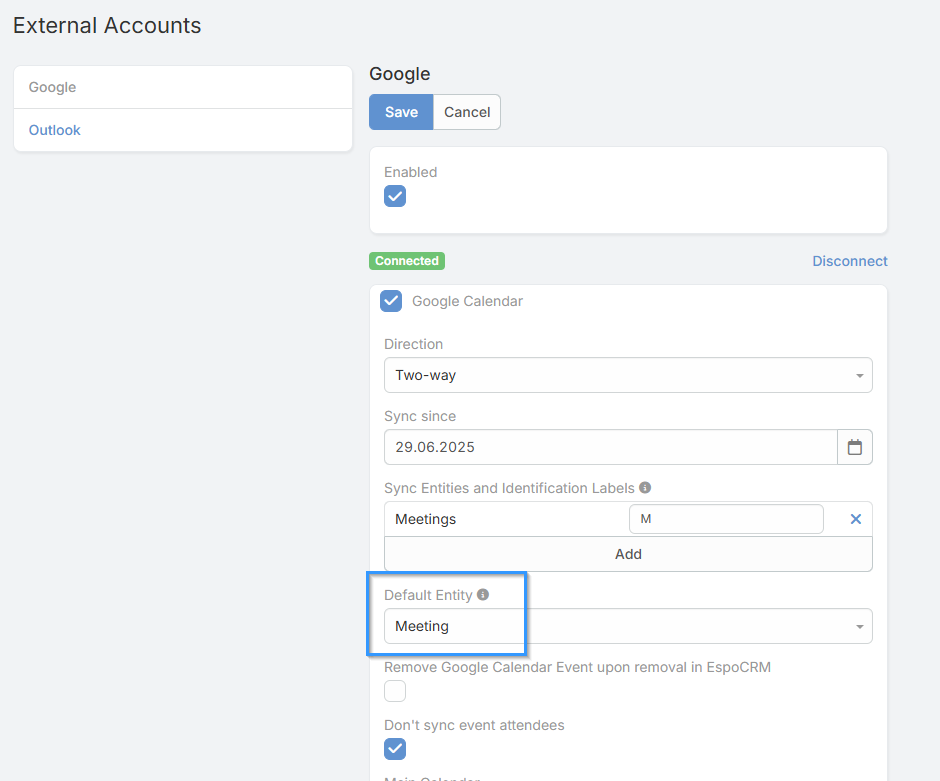Click the green Connected status badge
The width and height of the screenshot is (940, 781).
407,261
